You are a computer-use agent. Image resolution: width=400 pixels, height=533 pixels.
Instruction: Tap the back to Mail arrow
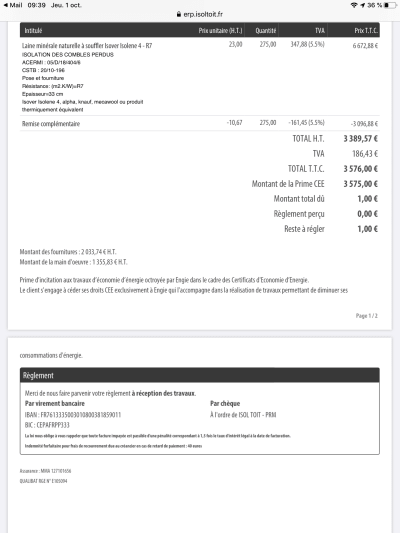(5, 5)
